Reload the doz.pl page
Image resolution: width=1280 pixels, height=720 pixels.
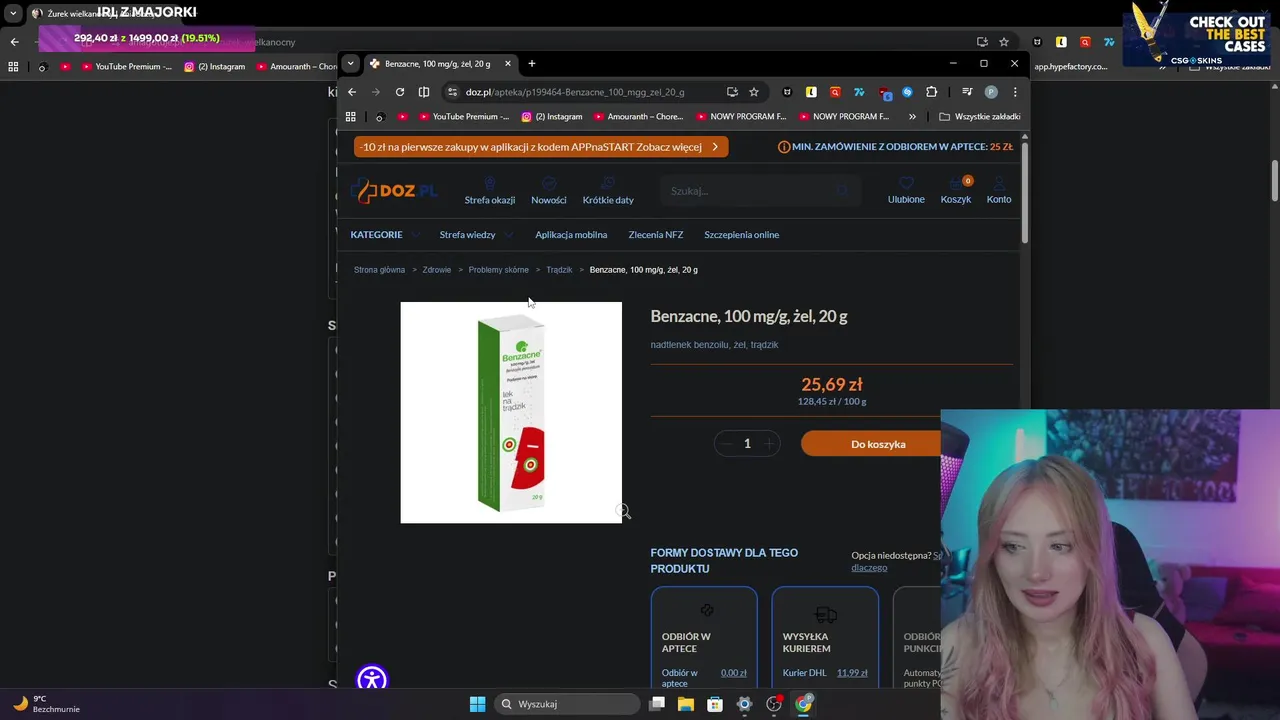pos(400,92)
